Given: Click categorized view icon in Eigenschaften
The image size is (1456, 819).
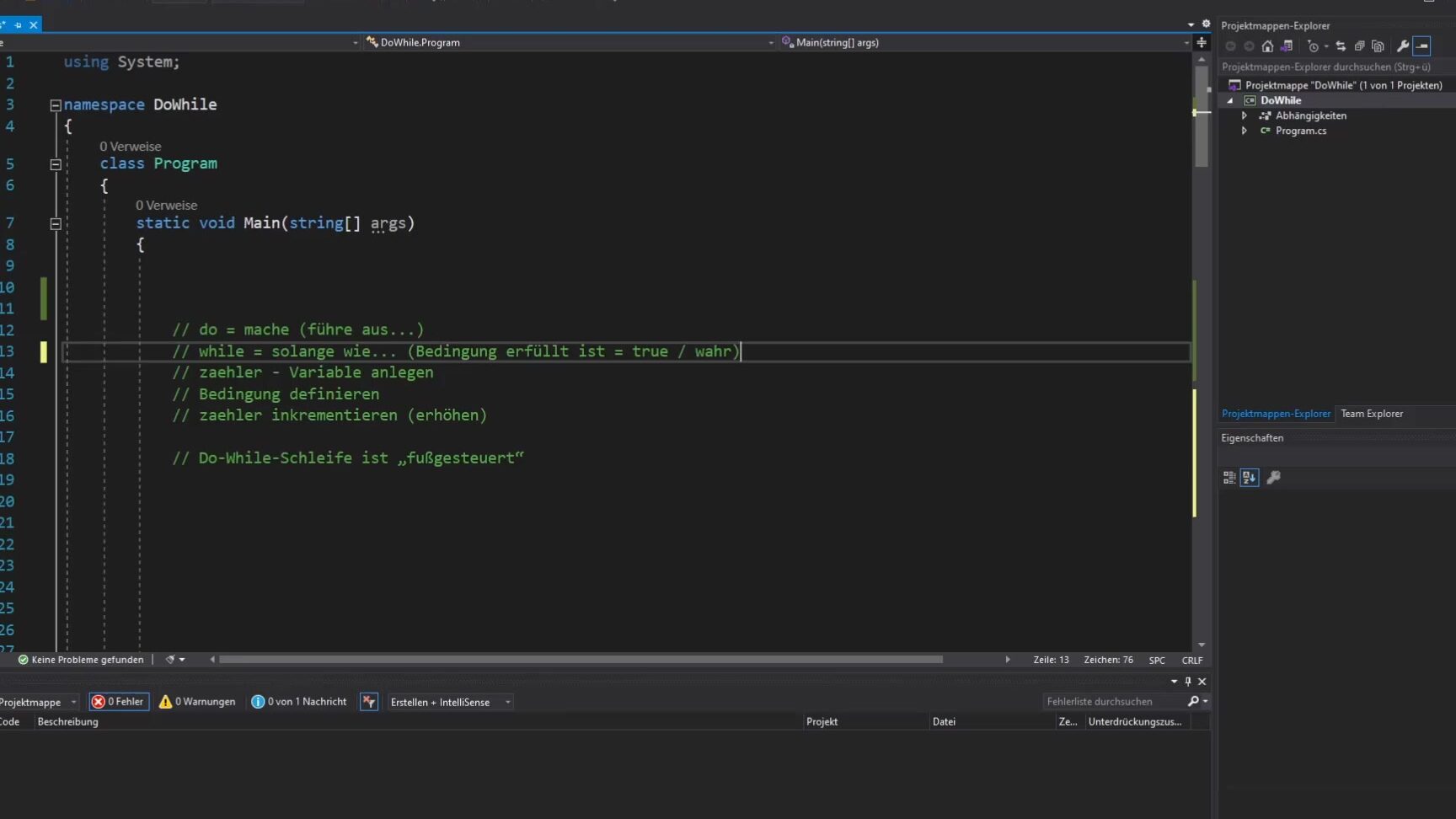Looking at the screenshot, I should point(1229,478).
